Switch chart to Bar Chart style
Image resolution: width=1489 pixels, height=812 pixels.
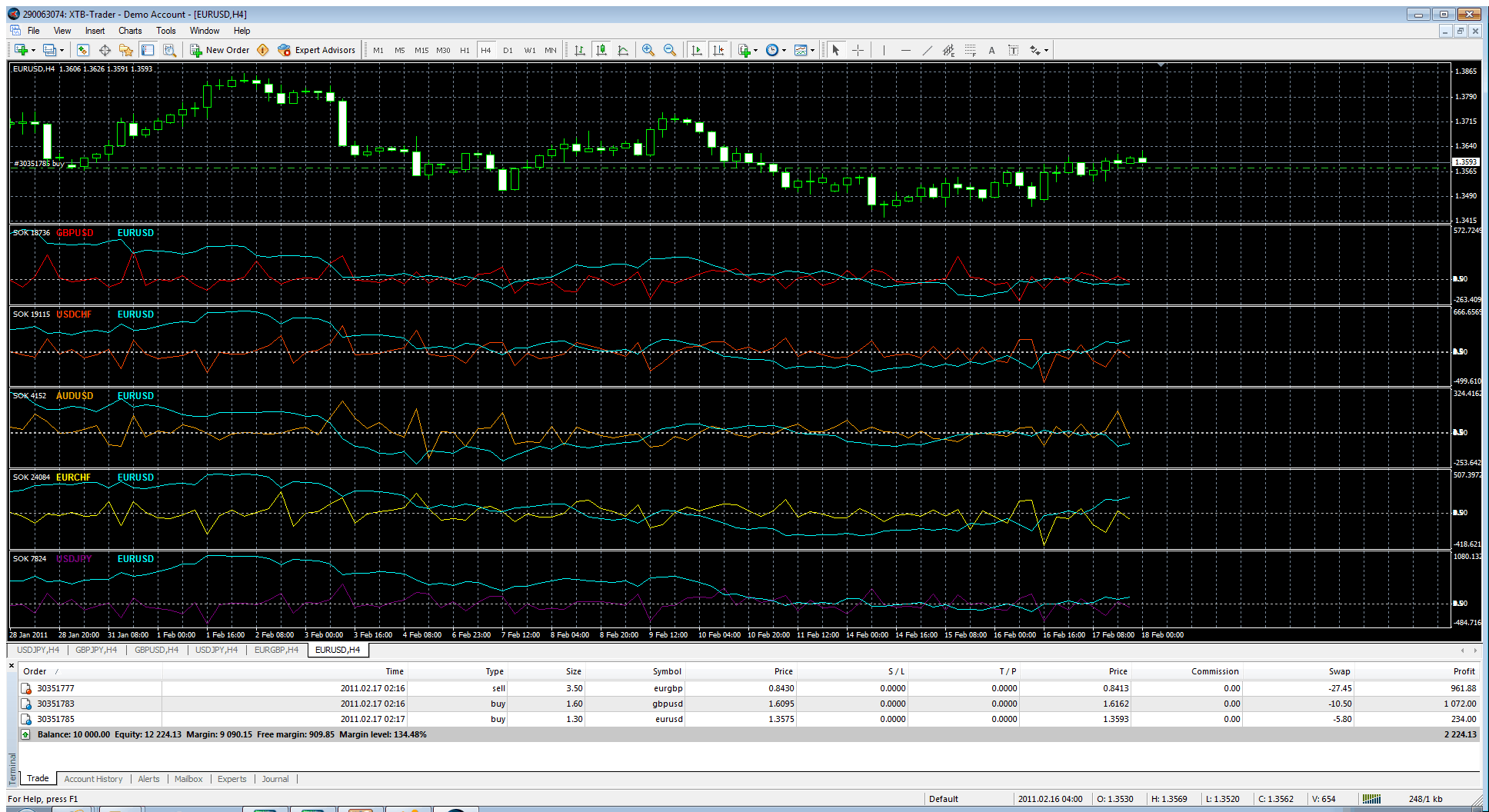(x=580, y=50)
